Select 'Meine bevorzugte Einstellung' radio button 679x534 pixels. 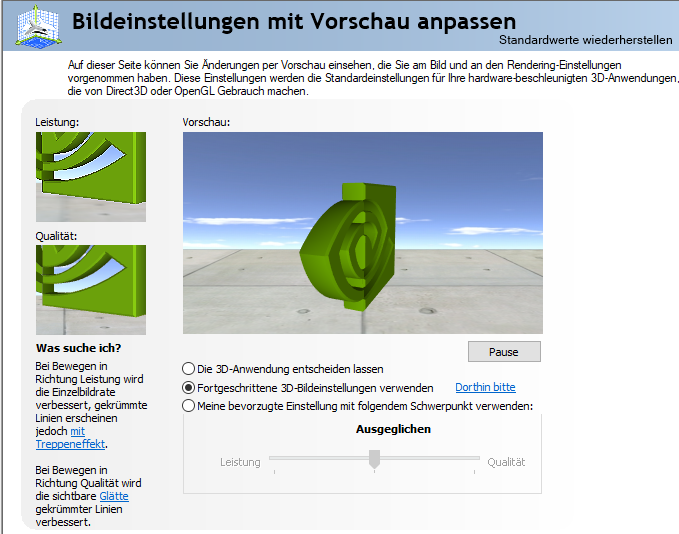point(188,406)
